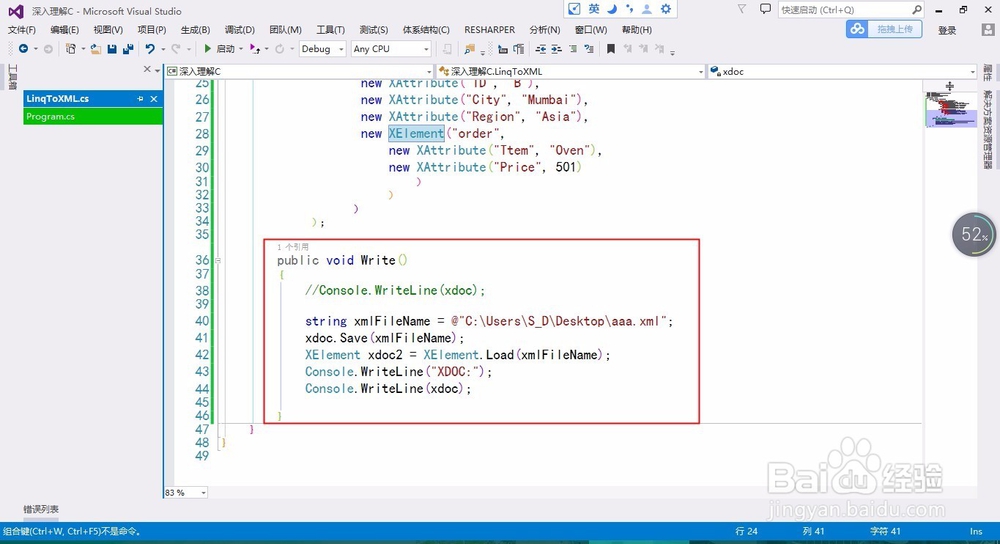
Task: Click the split editor plus handle
Action: tap(950, 86)
